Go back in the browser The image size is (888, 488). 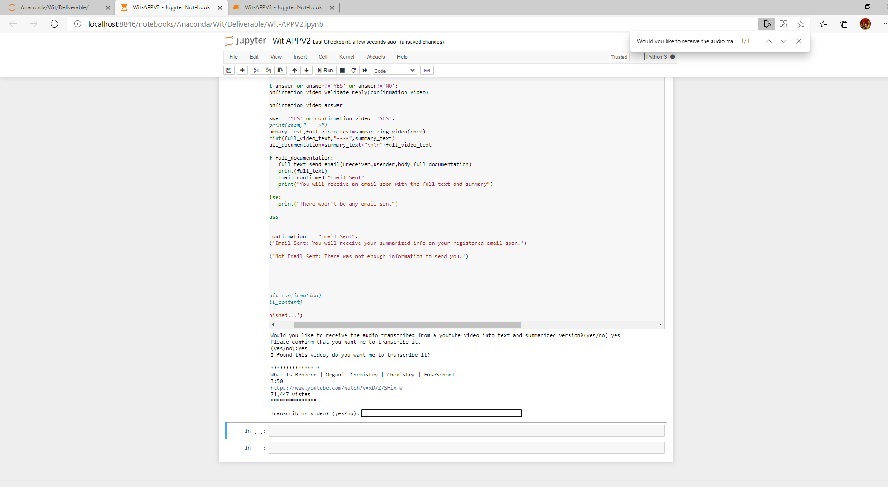pos(13,24)
